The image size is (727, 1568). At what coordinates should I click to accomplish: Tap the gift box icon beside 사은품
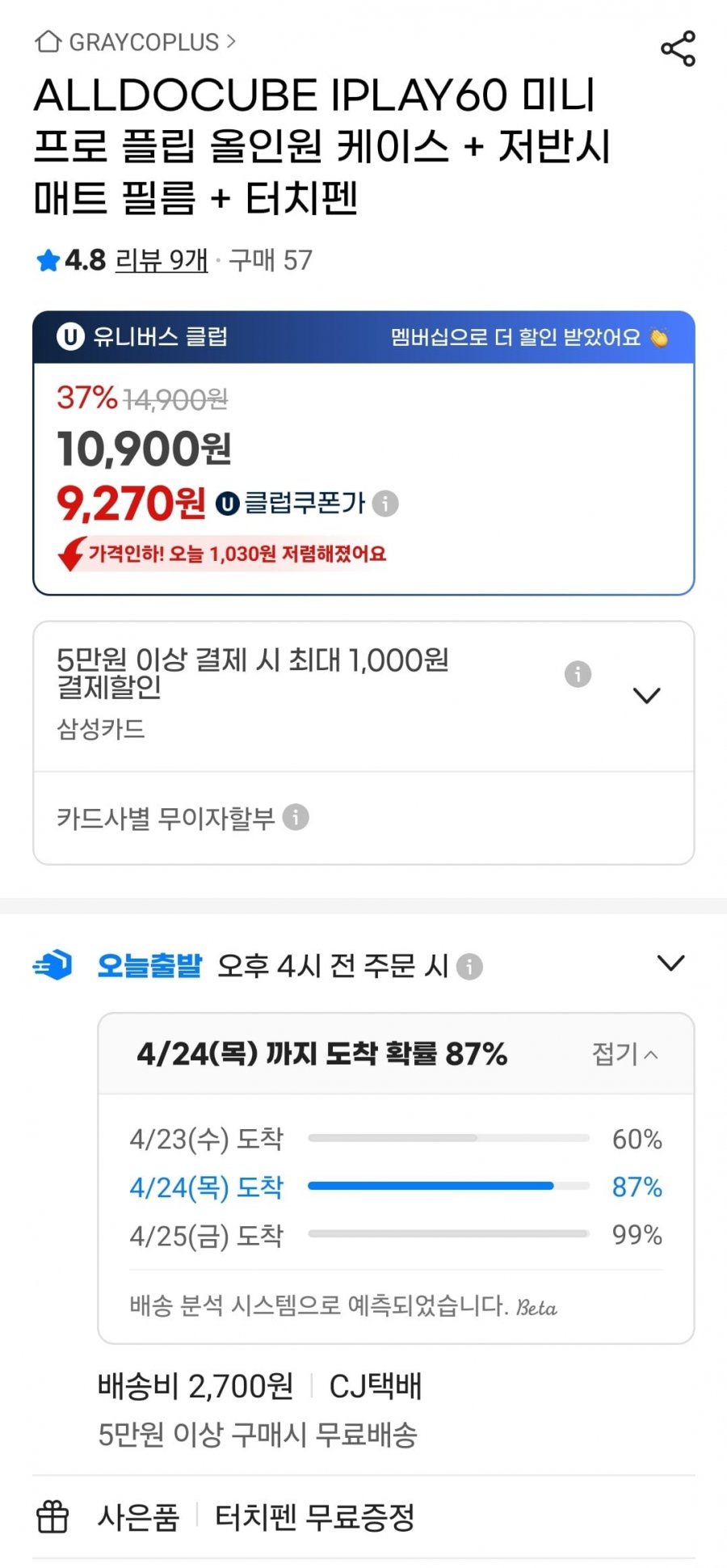pyautogui.click(x=53, y=1517)
